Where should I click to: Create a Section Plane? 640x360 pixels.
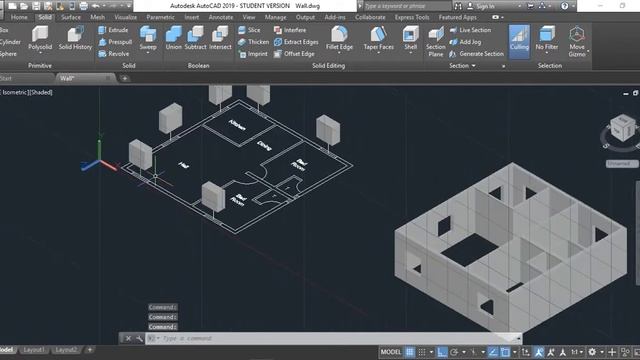[436, 41]
